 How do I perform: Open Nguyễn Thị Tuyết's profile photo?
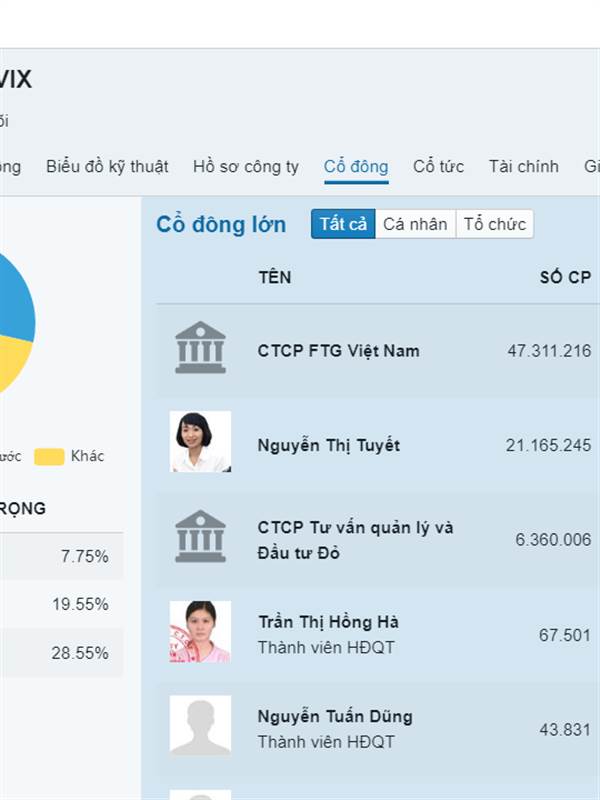point(200,441)
